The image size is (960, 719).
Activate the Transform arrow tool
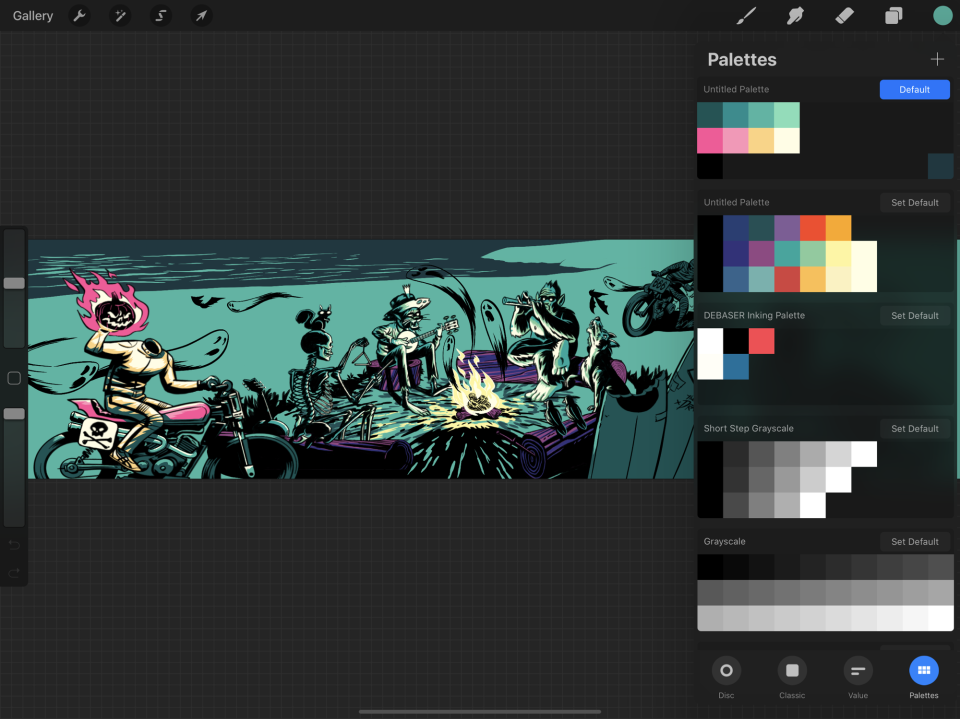201,16
